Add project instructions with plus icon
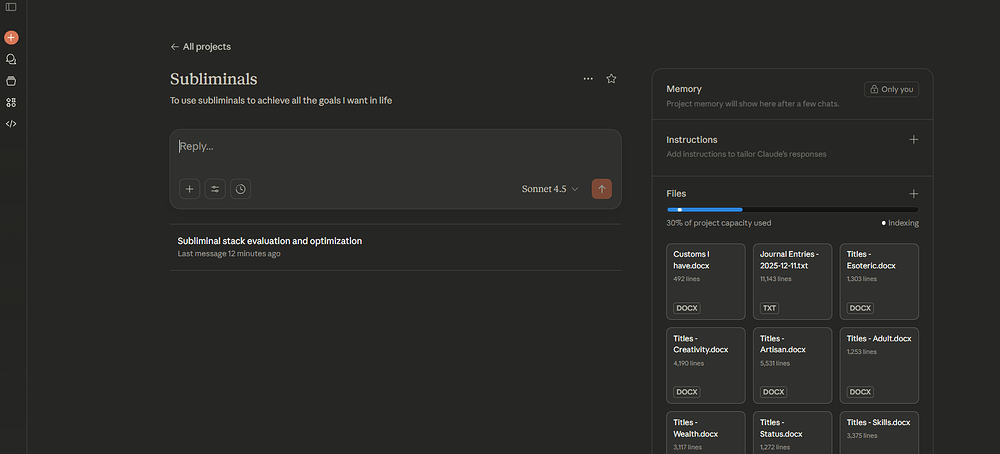Screen dimensions: 1000x454 pyautogui.click(x=913, y=140)
